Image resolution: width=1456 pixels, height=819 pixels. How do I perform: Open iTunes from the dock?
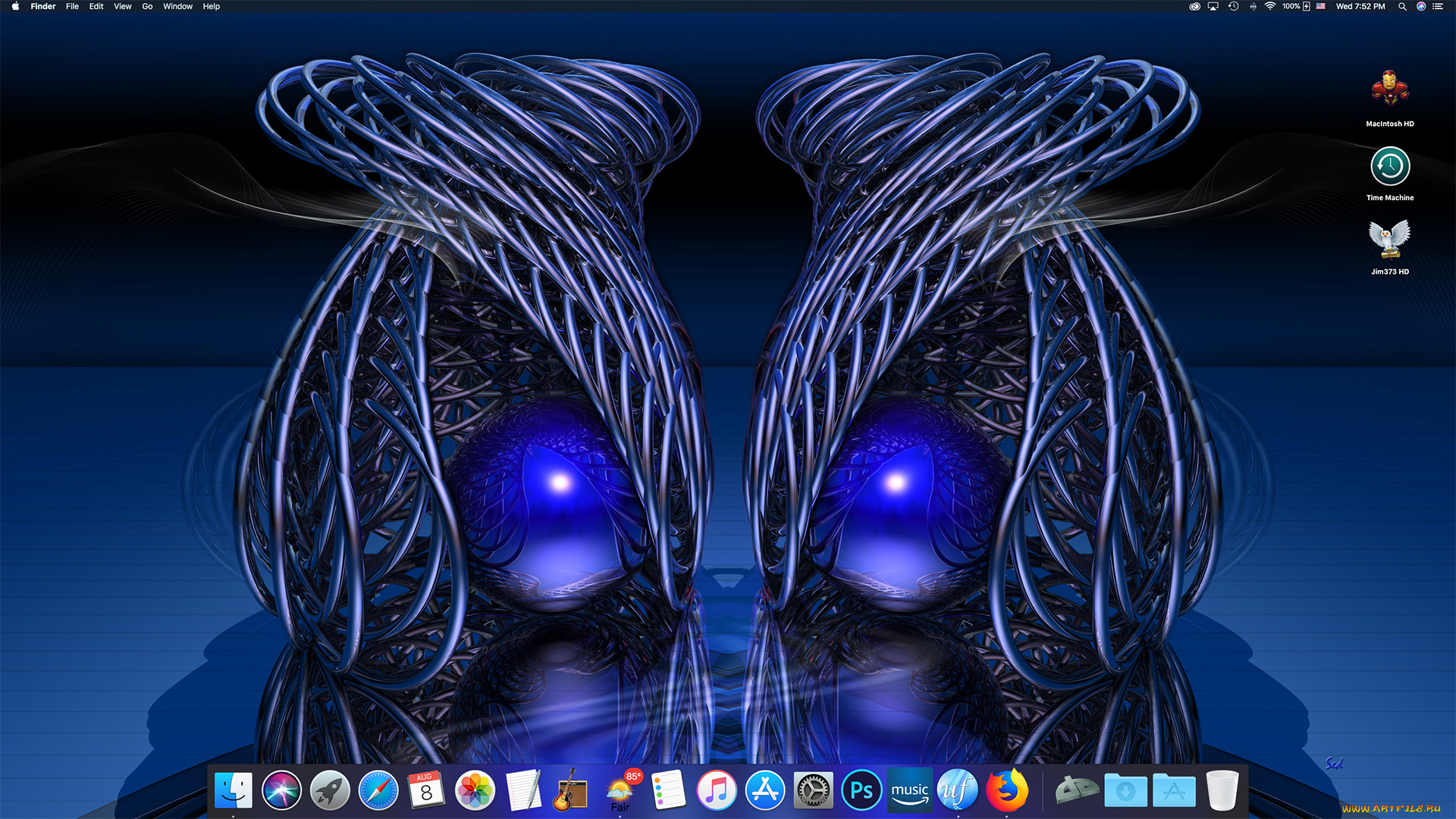click(716, 790)
